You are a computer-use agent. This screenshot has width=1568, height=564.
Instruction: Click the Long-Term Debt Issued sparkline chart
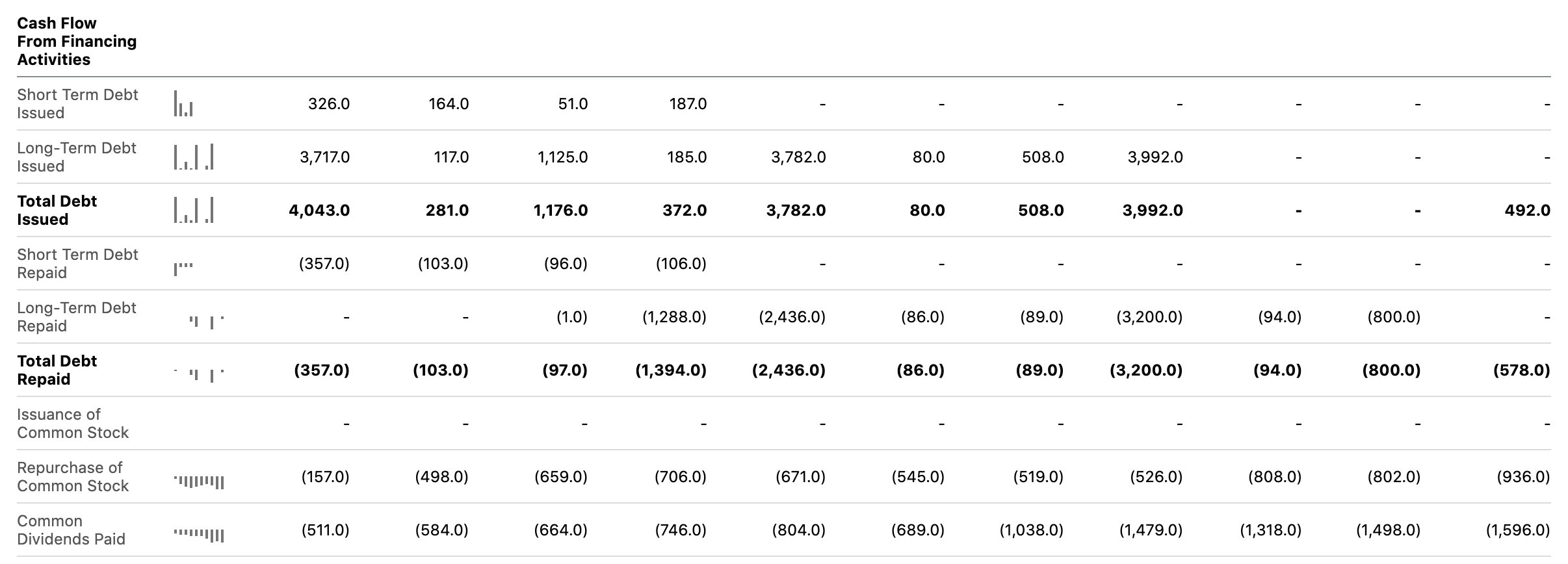(x=194, y=157)
